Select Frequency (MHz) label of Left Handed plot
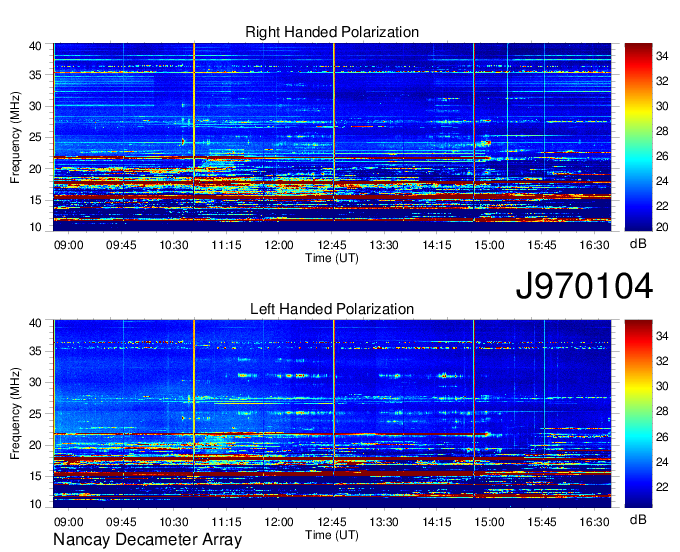Viewport: 680px width, 552px height. tap(15, 414)
